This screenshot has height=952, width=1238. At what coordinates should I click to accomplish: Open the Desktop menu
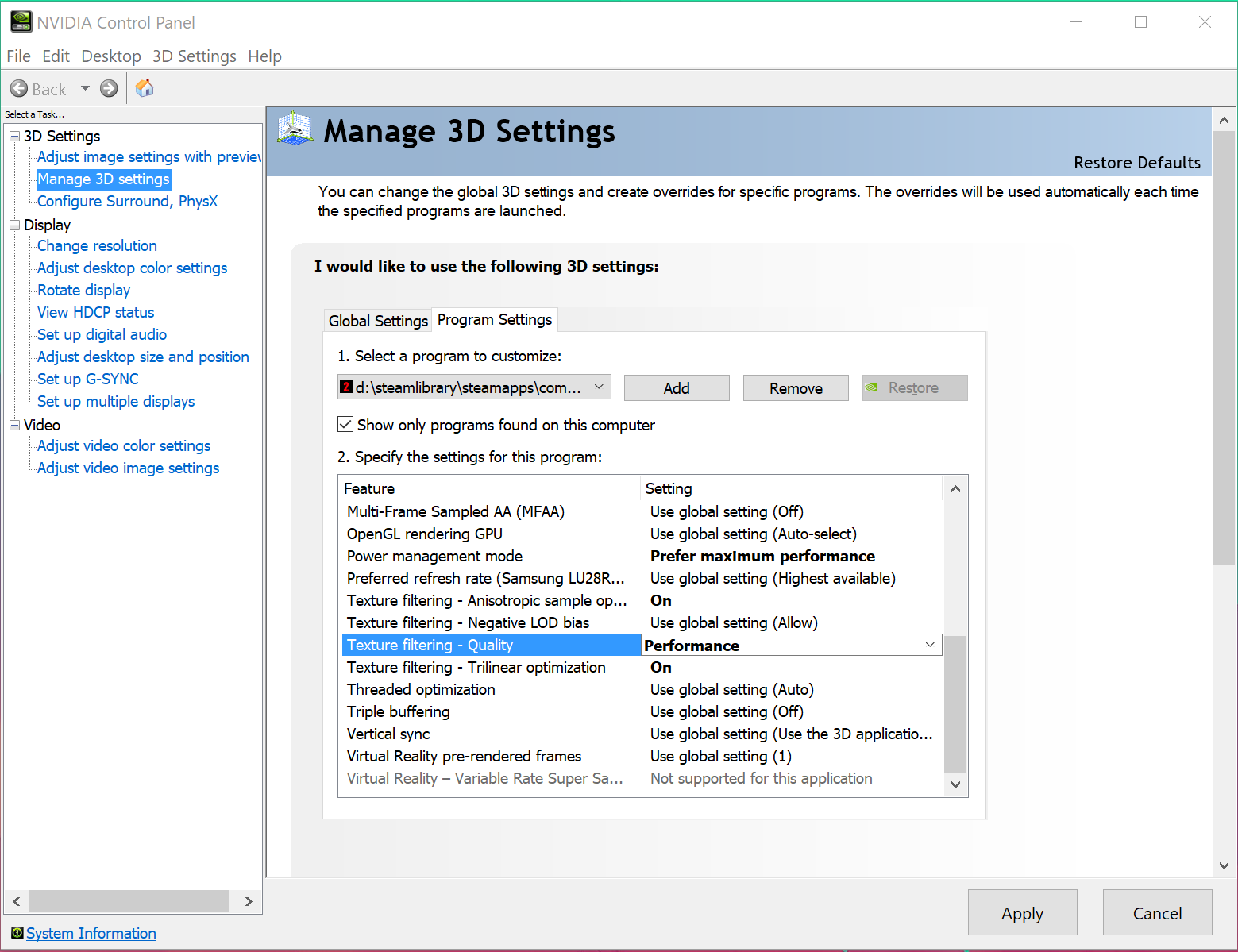[111, 56]
